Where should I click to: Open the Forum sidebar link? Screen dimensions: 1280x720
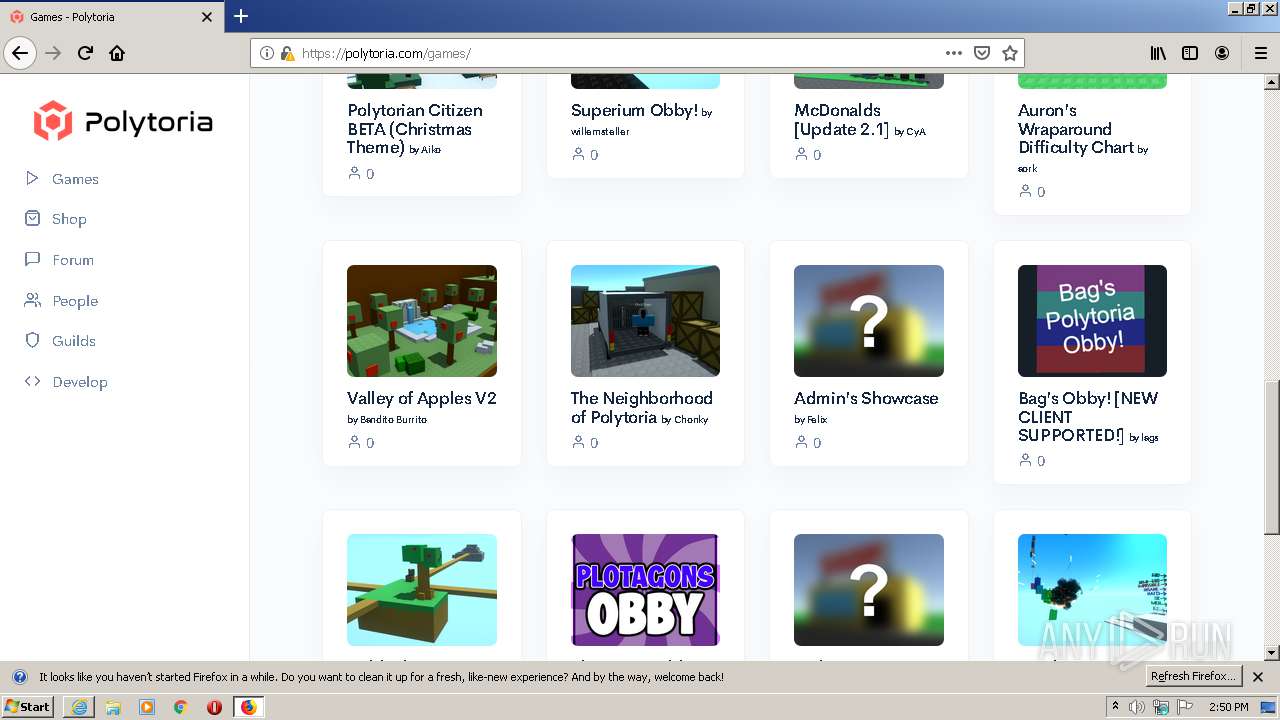coord(73,260)
